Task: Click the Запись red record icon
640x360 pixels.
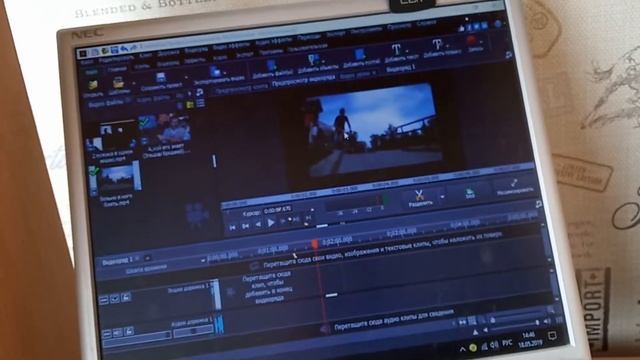Action: [471, 41]
